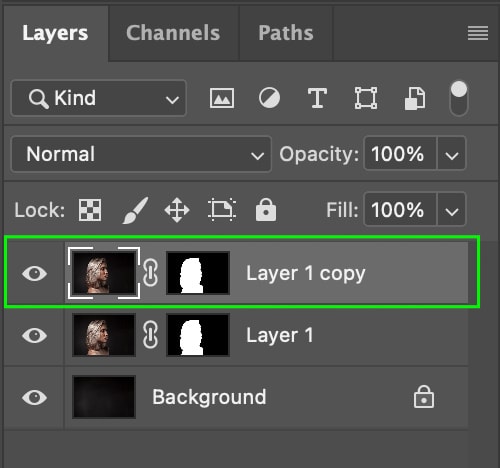Click the shape layer filter icon
The height and width of the screenshot is (468, 500).
pos(366,98)
